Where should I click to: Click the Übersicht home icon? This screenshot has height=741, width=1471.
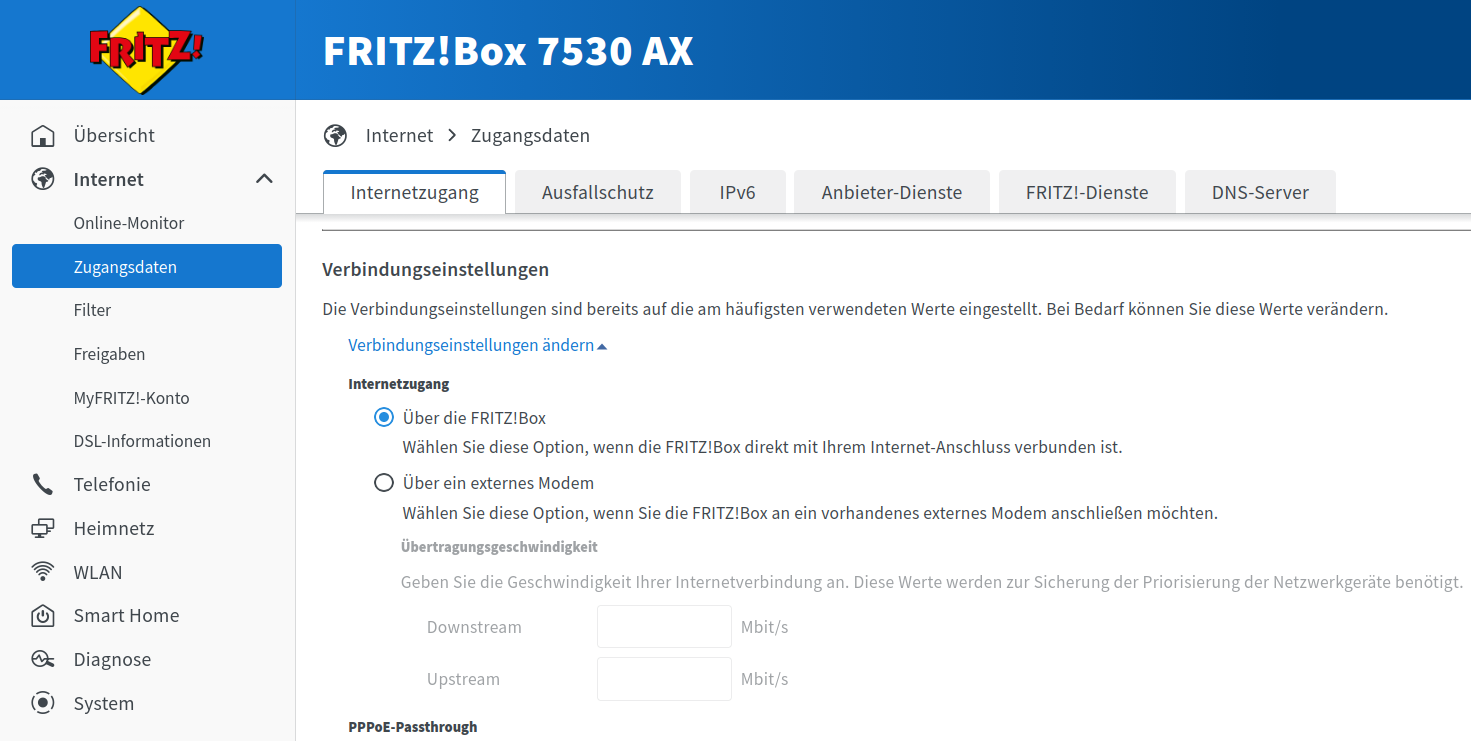(43, 135)
